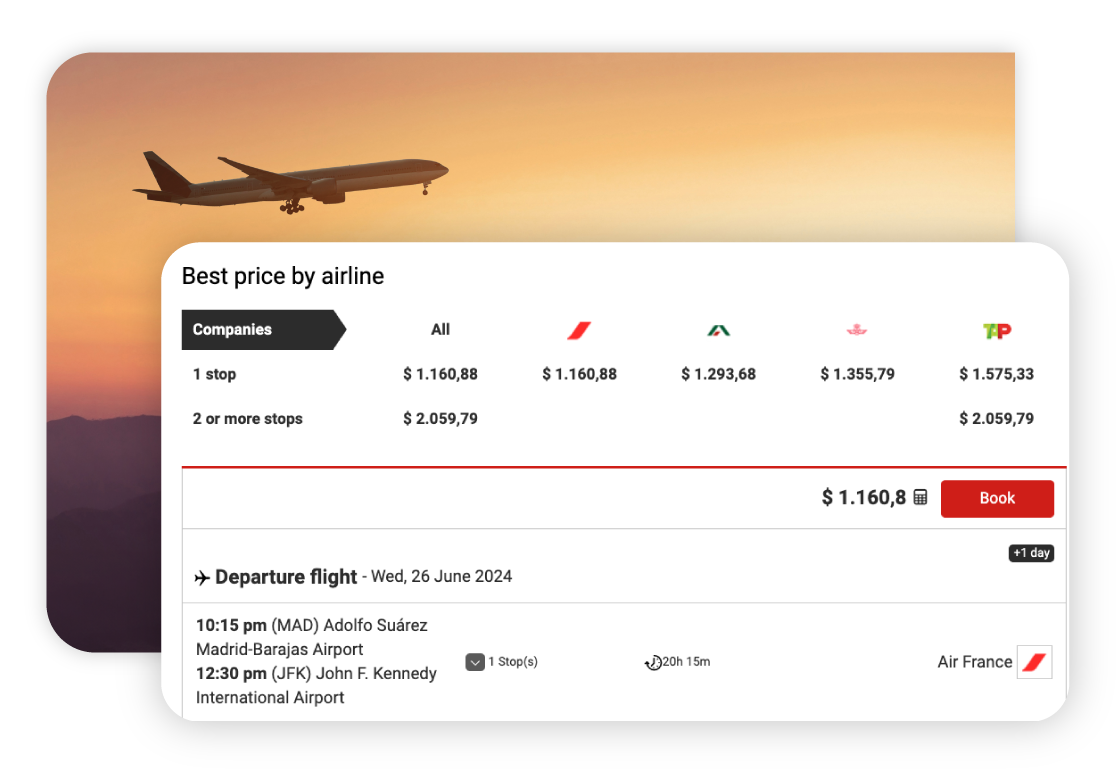Click the airplane icon beside Departure flight
The width and height of the screenshot is (1116, 774).
click(202, 578)
